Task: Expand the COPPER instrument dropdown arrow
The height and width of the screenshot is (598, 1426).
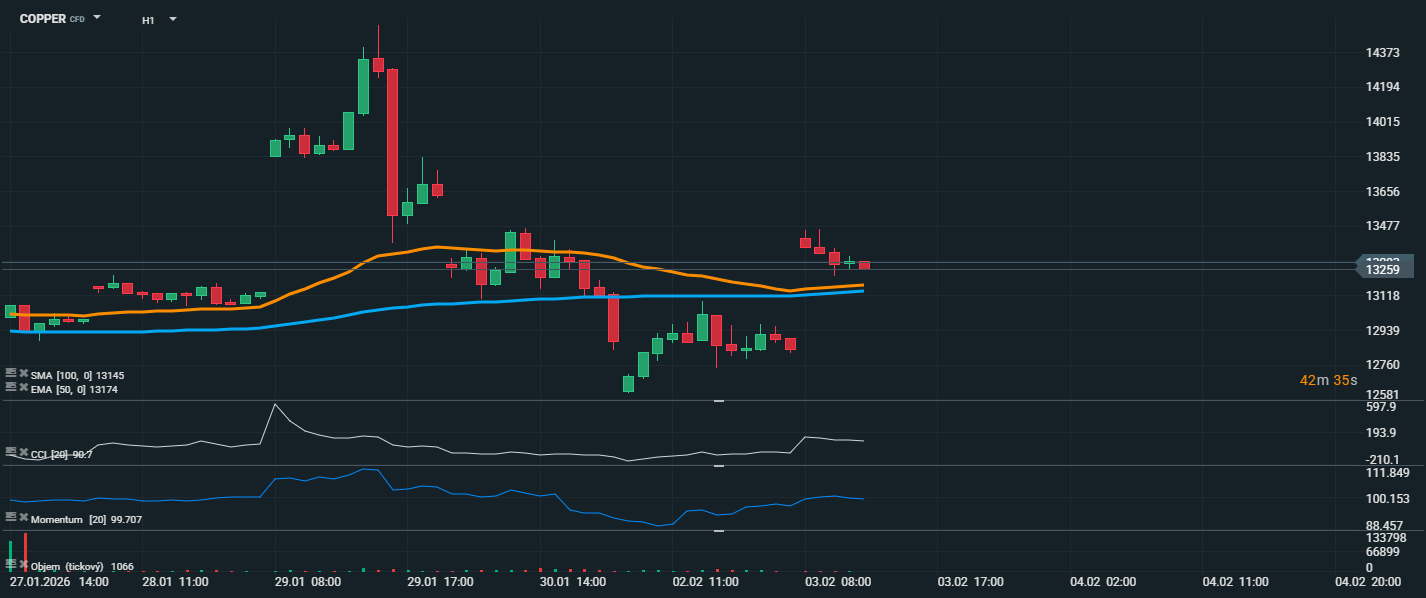Action: 97,18
